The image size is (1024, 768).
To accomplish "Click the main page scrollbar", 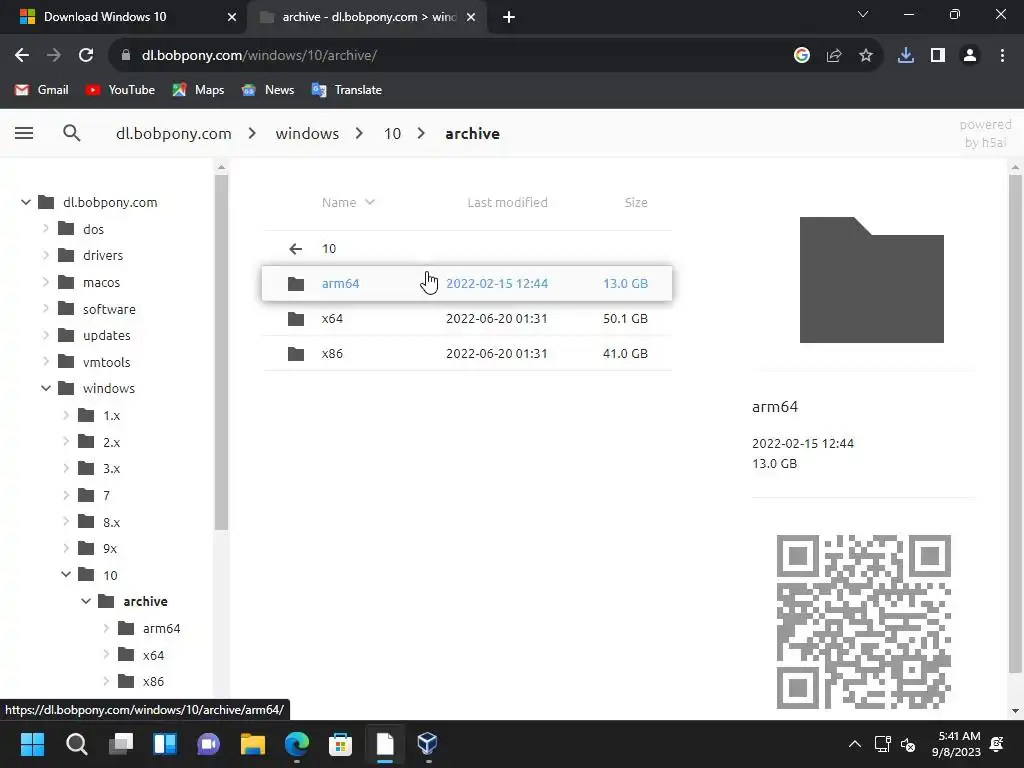I will (x=1015, y=424).
